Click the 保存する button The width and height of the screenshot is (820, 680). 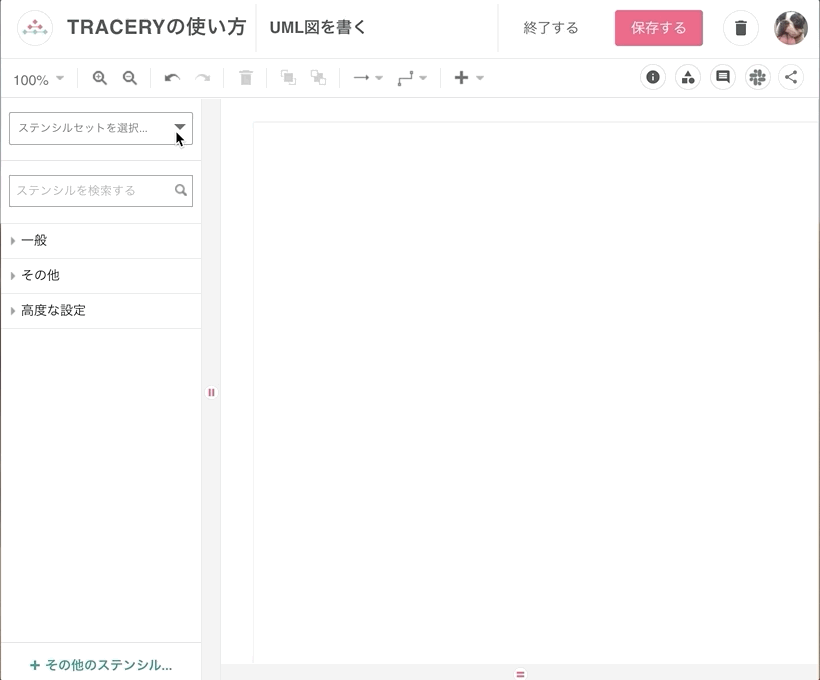click(658, 28)
